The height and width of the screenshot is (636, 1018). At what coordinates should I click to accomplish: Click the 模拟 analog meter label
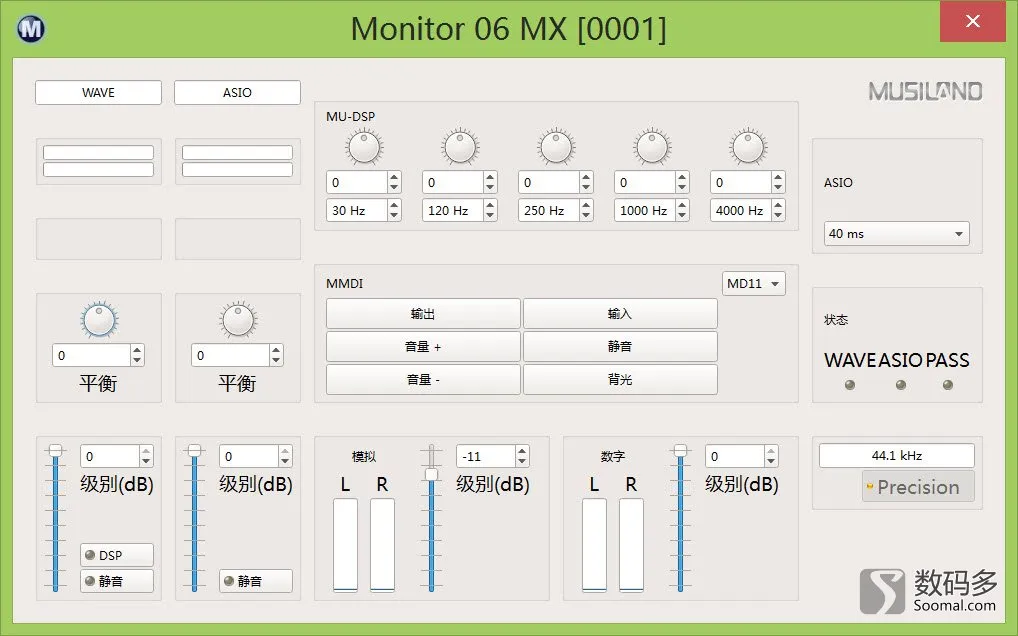[364, 457]
